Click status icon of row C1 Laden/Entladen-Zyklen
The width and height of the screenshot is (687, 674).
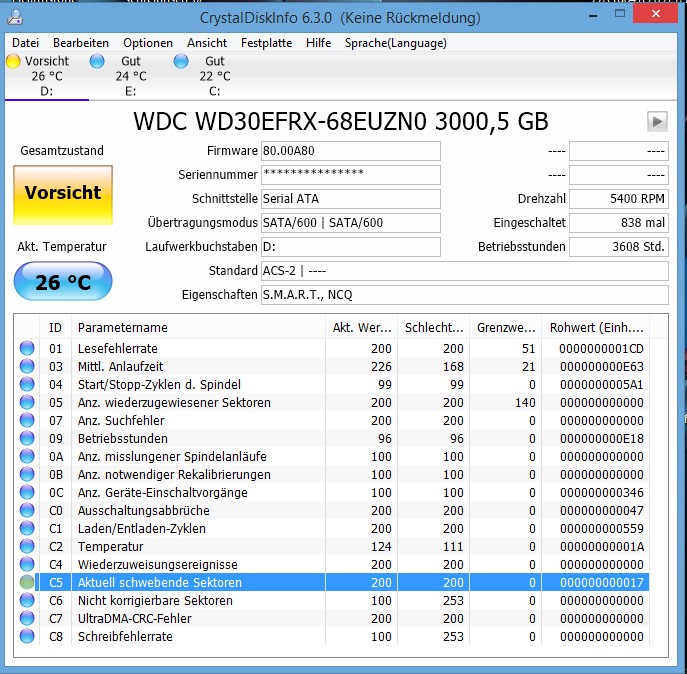[27, 528]
